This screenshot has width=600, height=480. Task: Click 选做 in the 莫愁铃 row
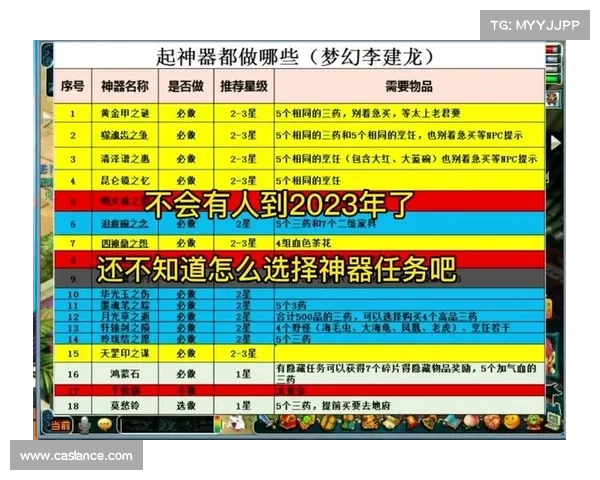(x=186, y=405)
